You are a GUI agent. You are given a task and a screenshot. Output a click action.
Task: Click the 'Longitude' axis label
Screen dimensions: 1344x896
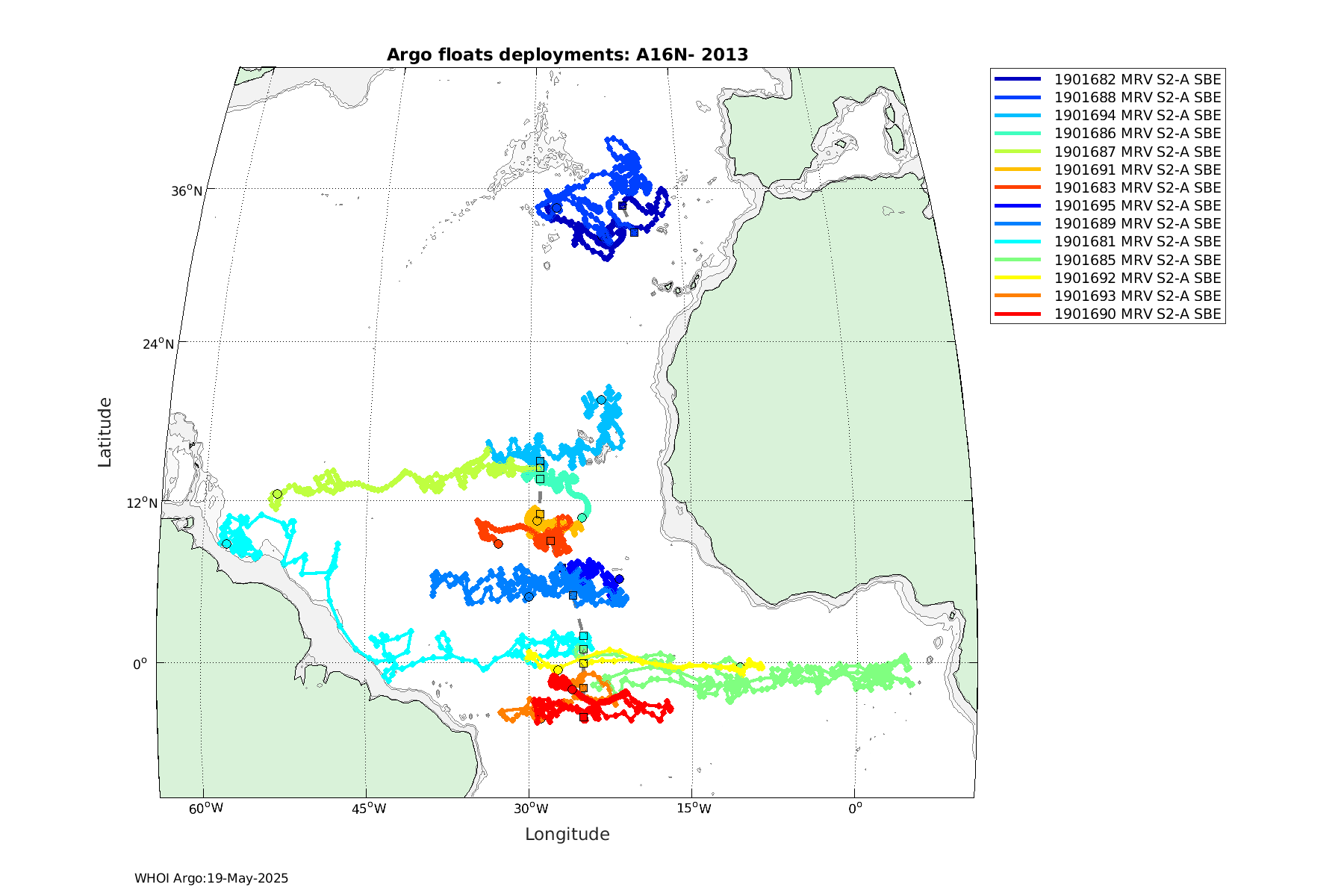pos(567,834)
